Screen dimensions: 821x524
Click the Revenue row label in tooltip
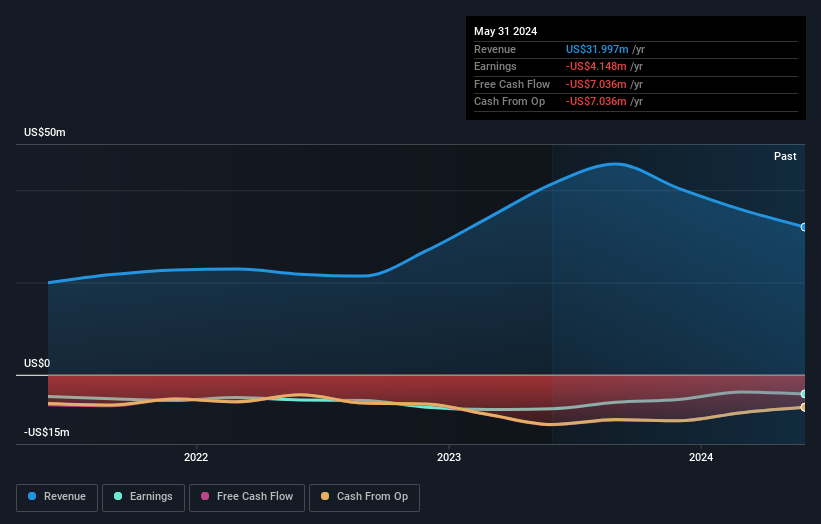coord(495,49)
